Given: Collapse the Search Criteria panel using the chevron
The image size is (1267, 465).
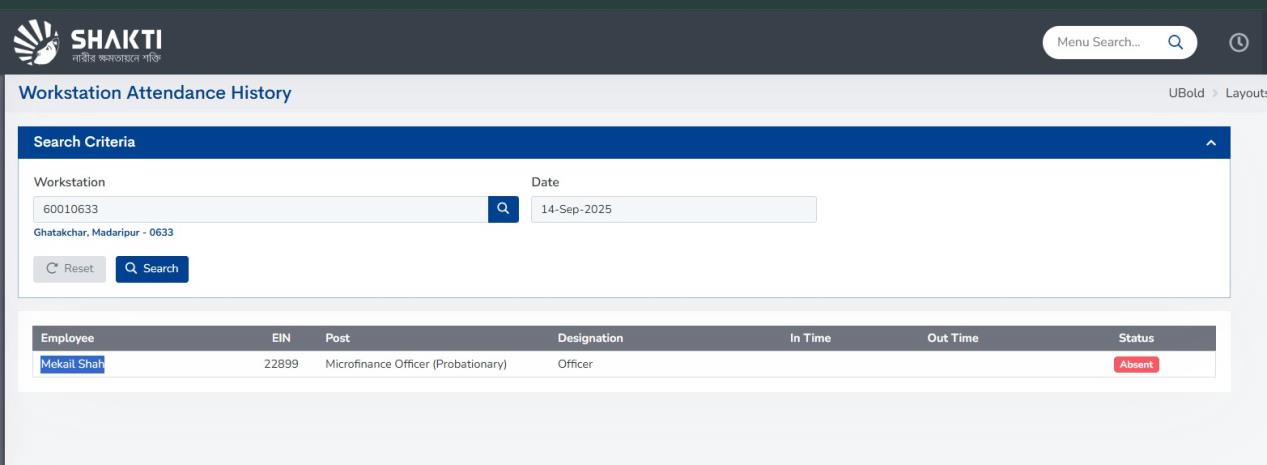Looking at the screenshot, I should pos(1211,143).
